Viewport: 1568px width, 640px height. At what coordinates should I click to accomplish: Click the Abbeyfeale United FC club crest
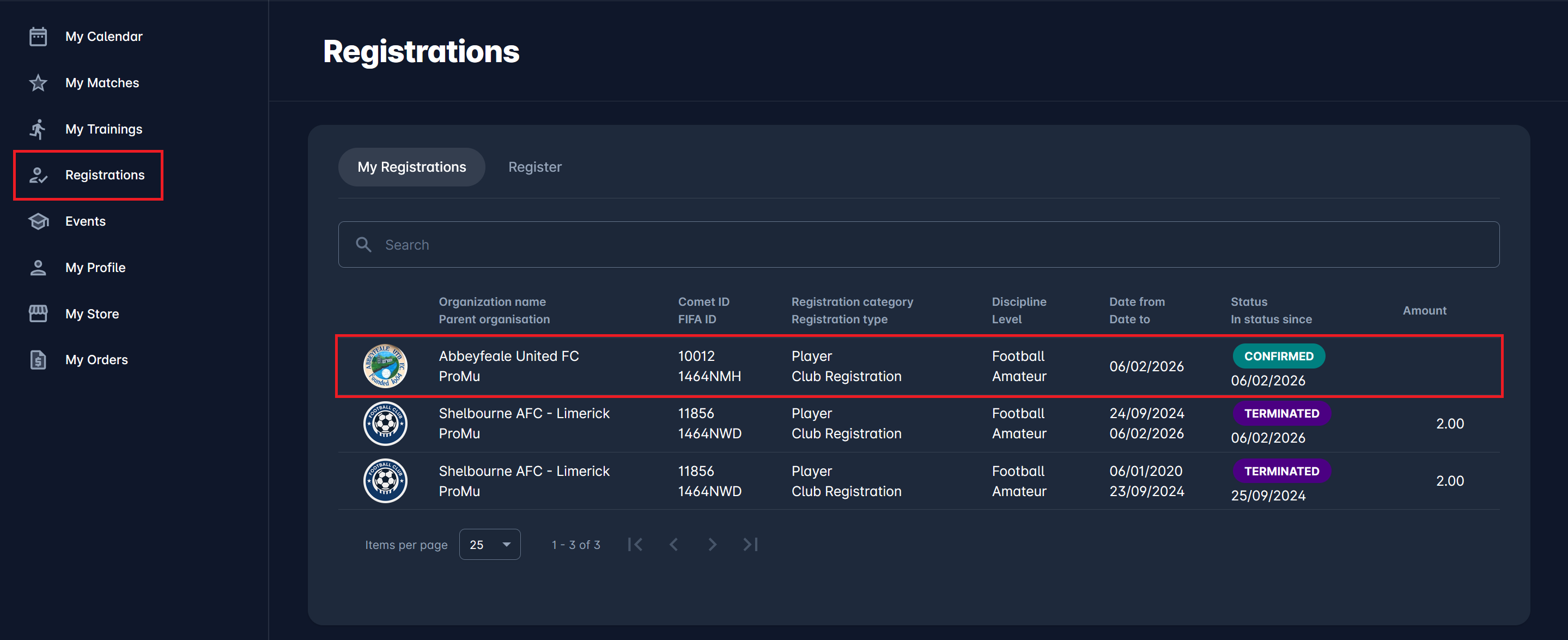tap(385, 366)
